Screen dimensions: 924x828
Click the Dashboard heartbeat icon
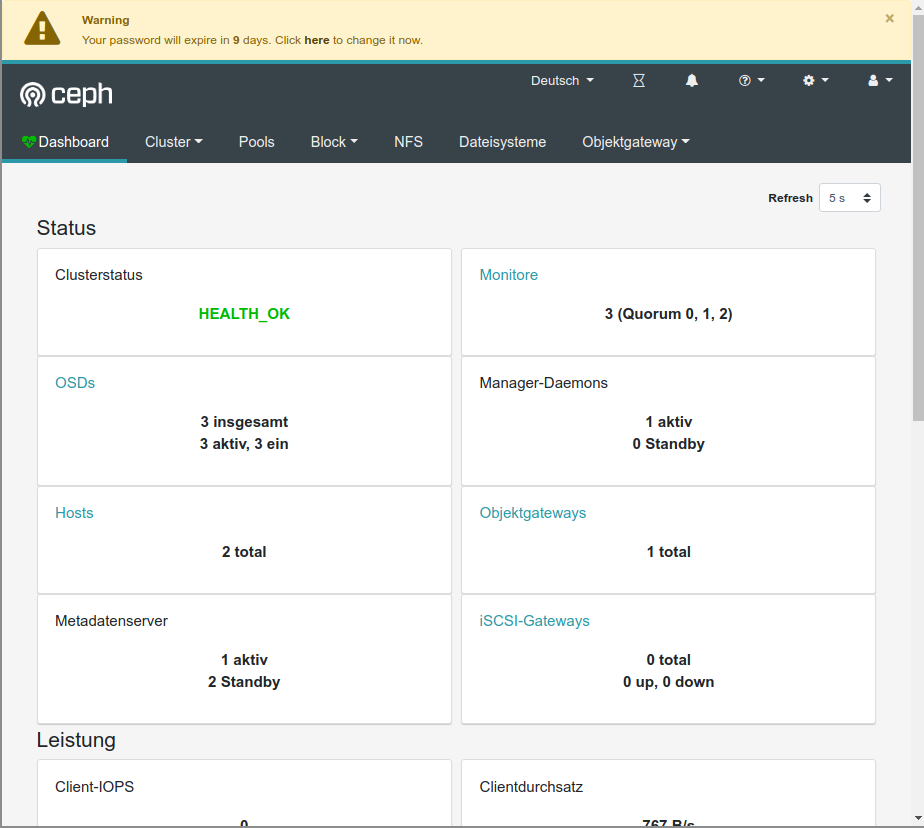[29, 141]
